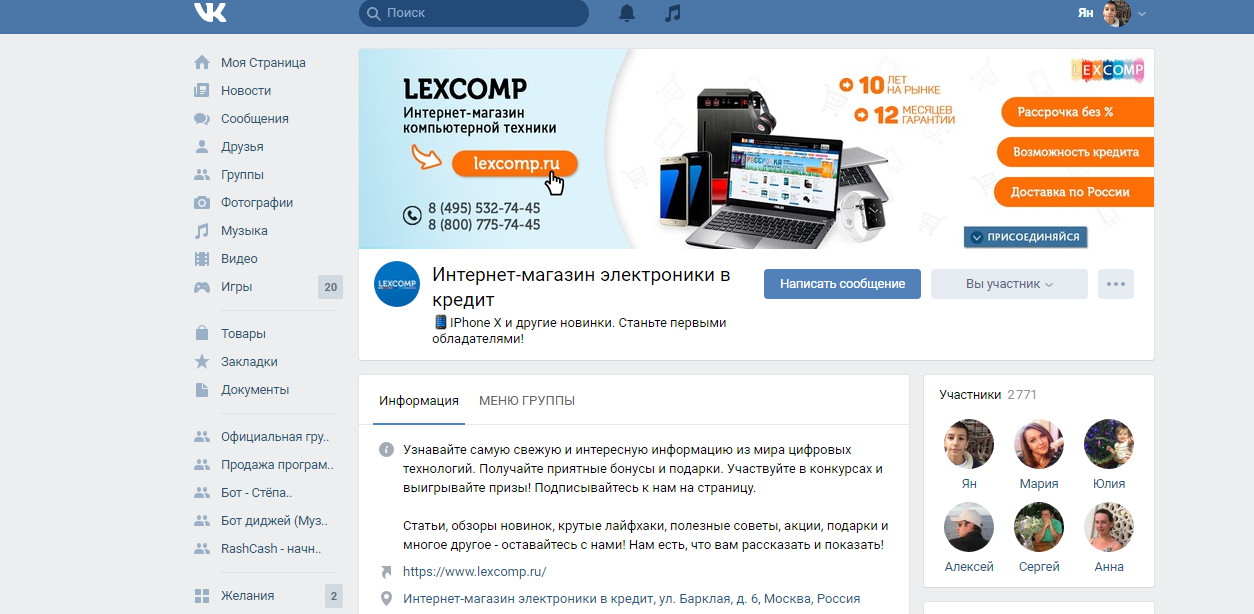Image resolution: width=1254 pixels, height=614 pixels.
Task: Open Документы in the left sidebar
Action: [x=255, y=389]
